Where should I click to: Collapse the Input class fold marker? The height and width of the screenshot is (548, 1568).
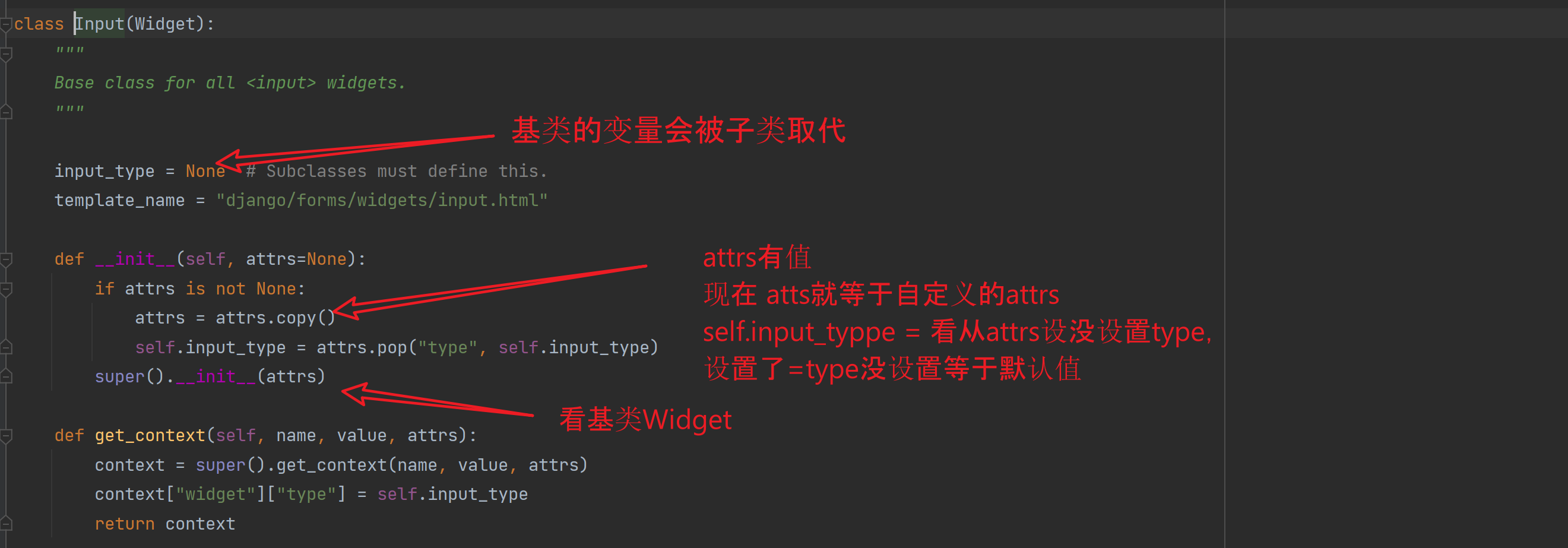point(6,24)
